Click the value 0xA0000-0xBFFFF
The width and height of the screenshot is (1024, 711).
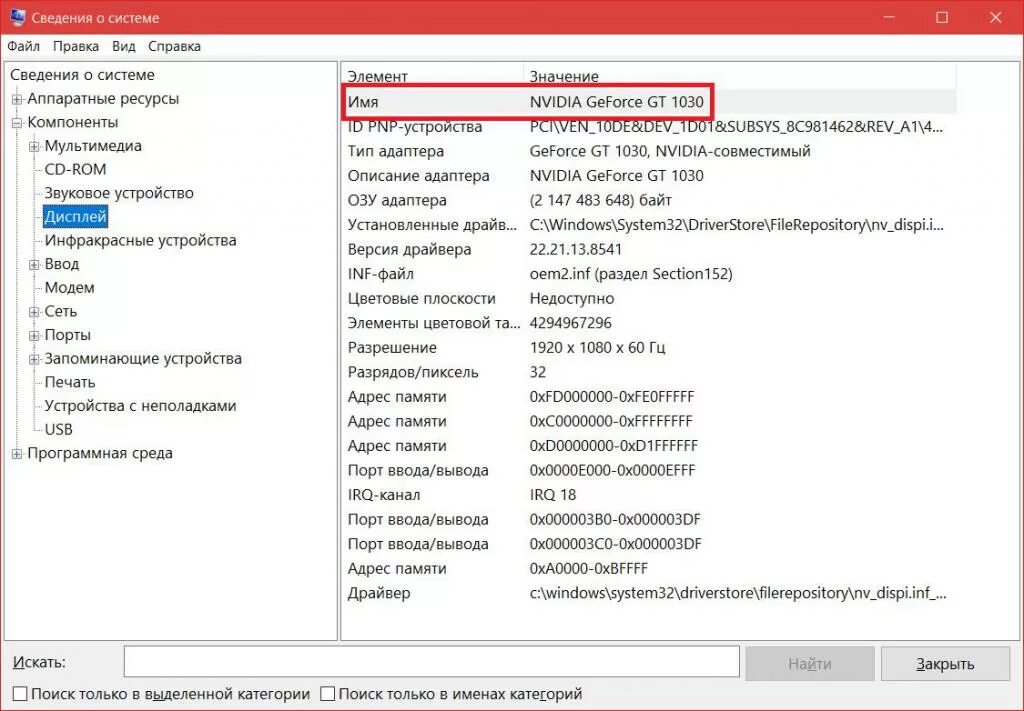coord(588,569)
